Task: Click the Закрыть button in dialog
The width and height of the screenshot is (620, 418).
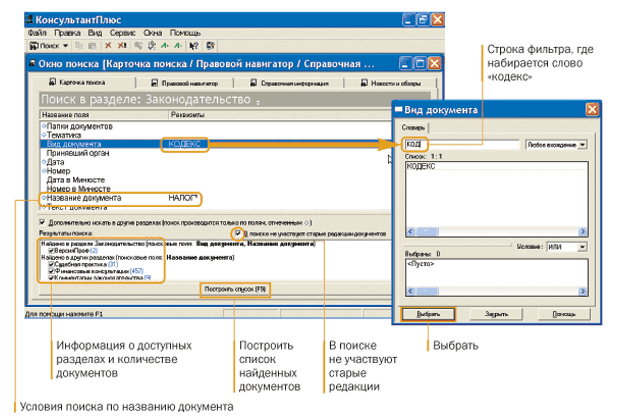Action: 497,314
